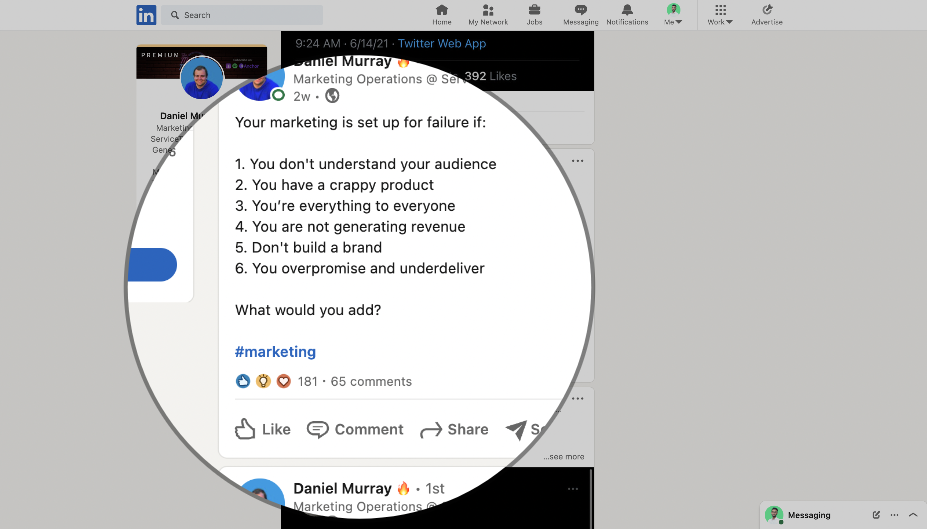
Task: Open the Me profile dropdown
Action: tap(673, 14)
